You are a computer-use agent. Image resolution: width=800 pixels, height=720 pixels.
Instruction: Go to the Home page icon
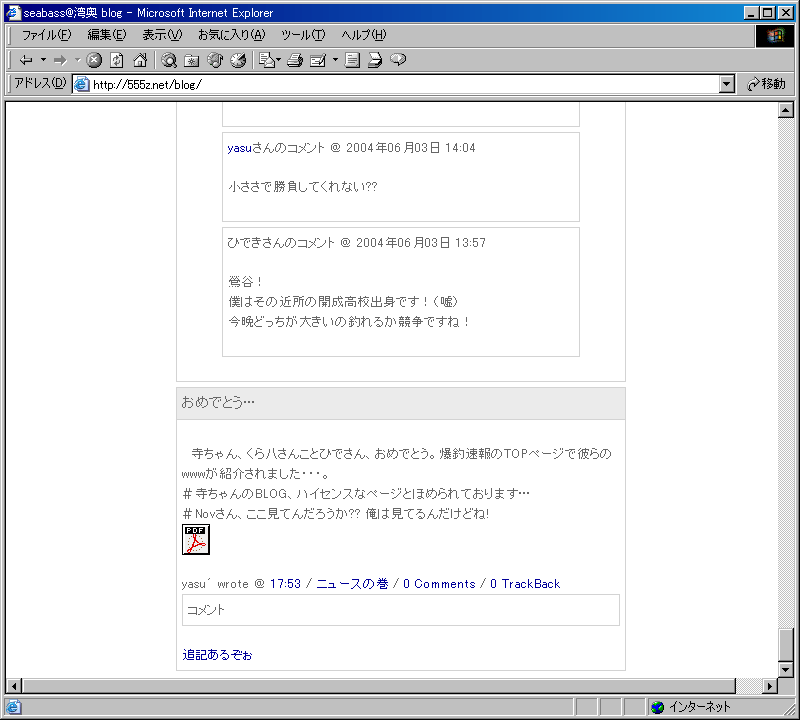click(x=140, y=60)
